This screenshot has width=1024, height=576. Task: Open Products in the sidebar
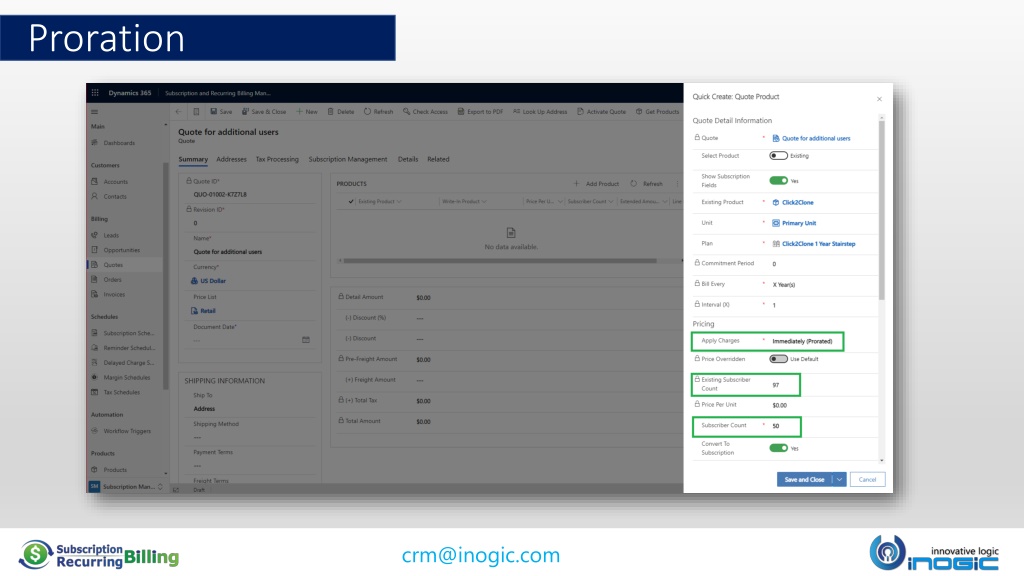[115, 470]
